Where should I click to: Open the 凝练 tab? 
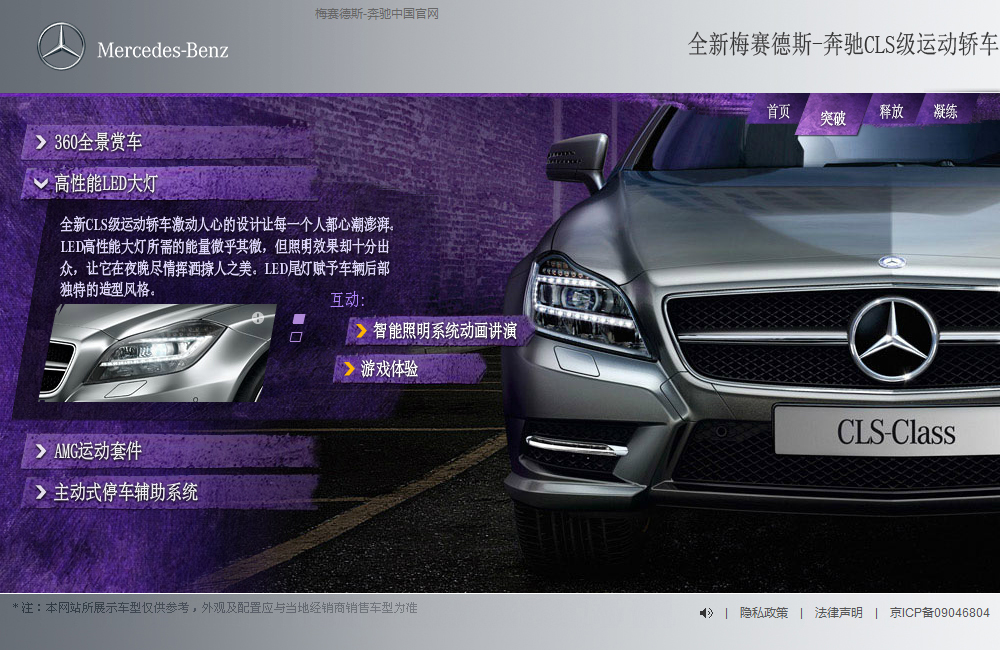click(x=945, y=112)
